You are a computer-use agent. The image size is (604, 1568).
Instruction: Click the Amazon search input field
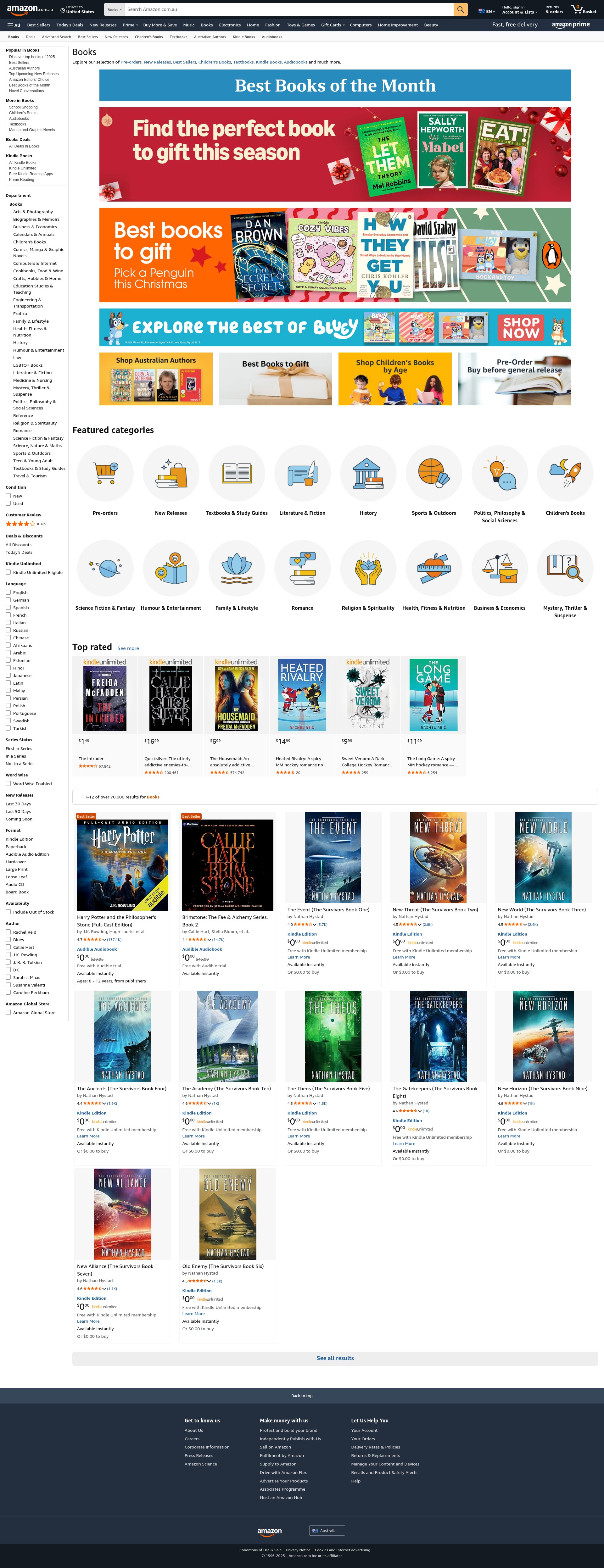tap(289, 10)
